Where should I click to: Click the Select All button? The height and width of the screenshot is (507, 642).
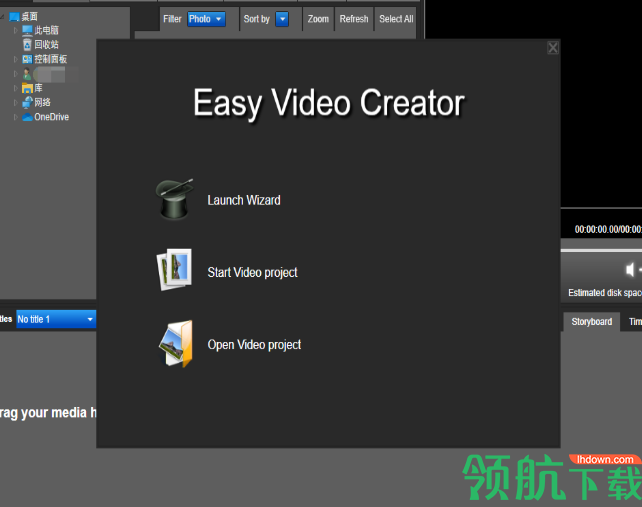coord(396,19)
